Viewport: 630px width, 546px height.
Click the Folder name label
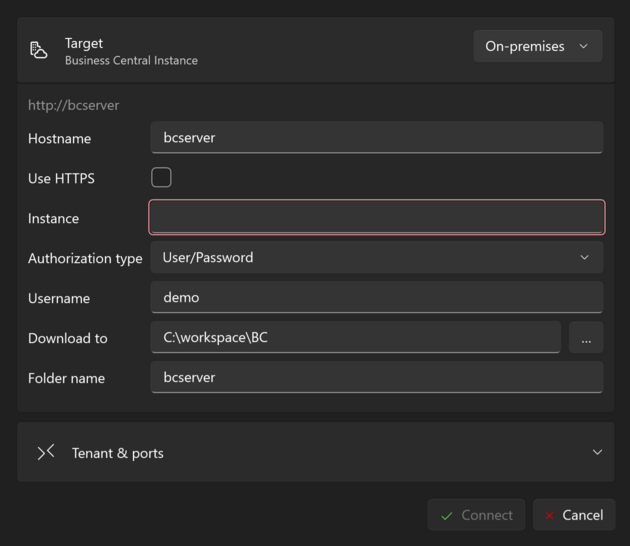pos(66,378)
